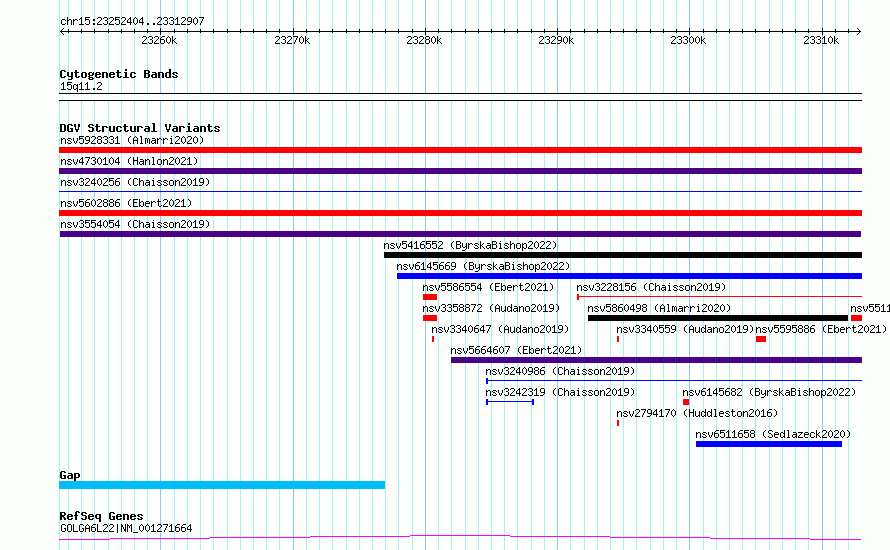Select the red nsv5595886 (Ebert2021) block
Viewport: 890px width, 550px height.
coord(761,339)
